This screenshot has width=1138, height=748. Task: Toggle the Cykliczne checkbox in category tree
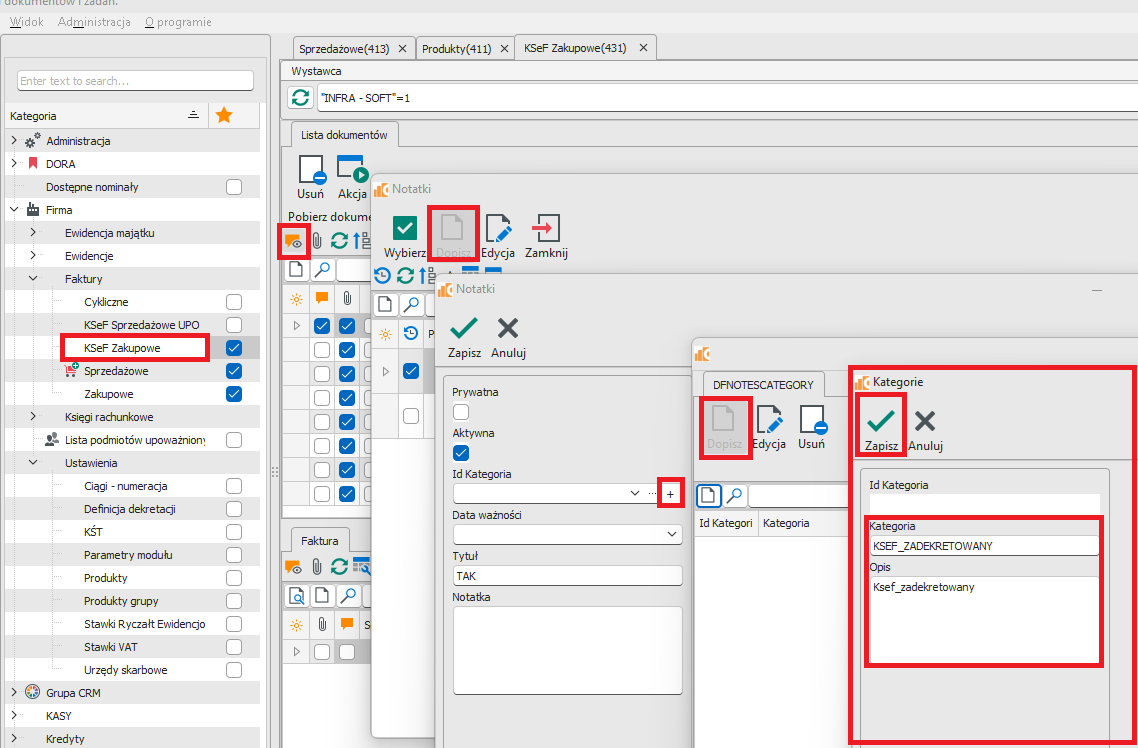point(234,302)
